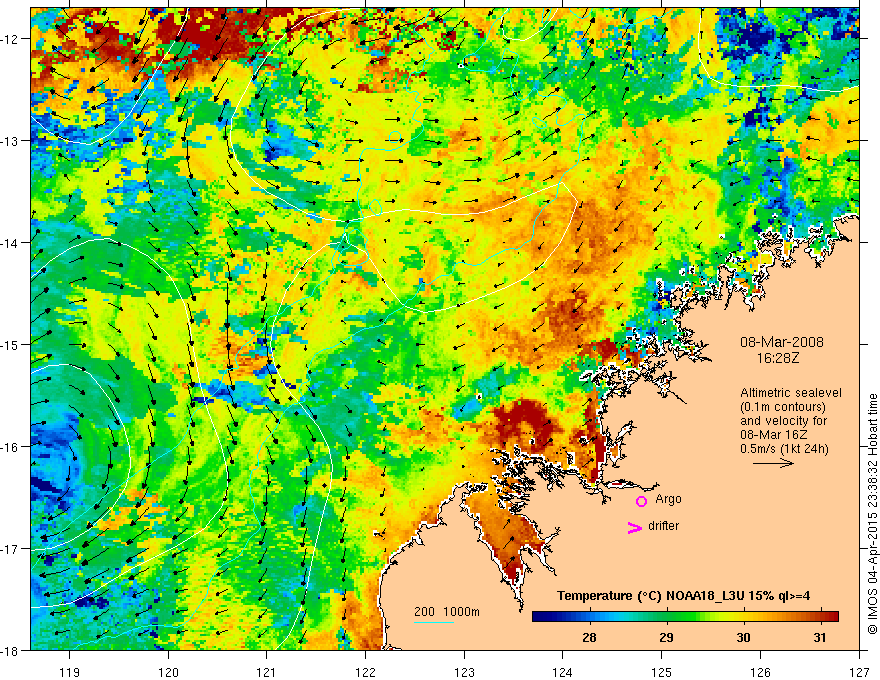
Task: Click the cyan 200 1000m depth contour line sample
Action: (434, 622)
